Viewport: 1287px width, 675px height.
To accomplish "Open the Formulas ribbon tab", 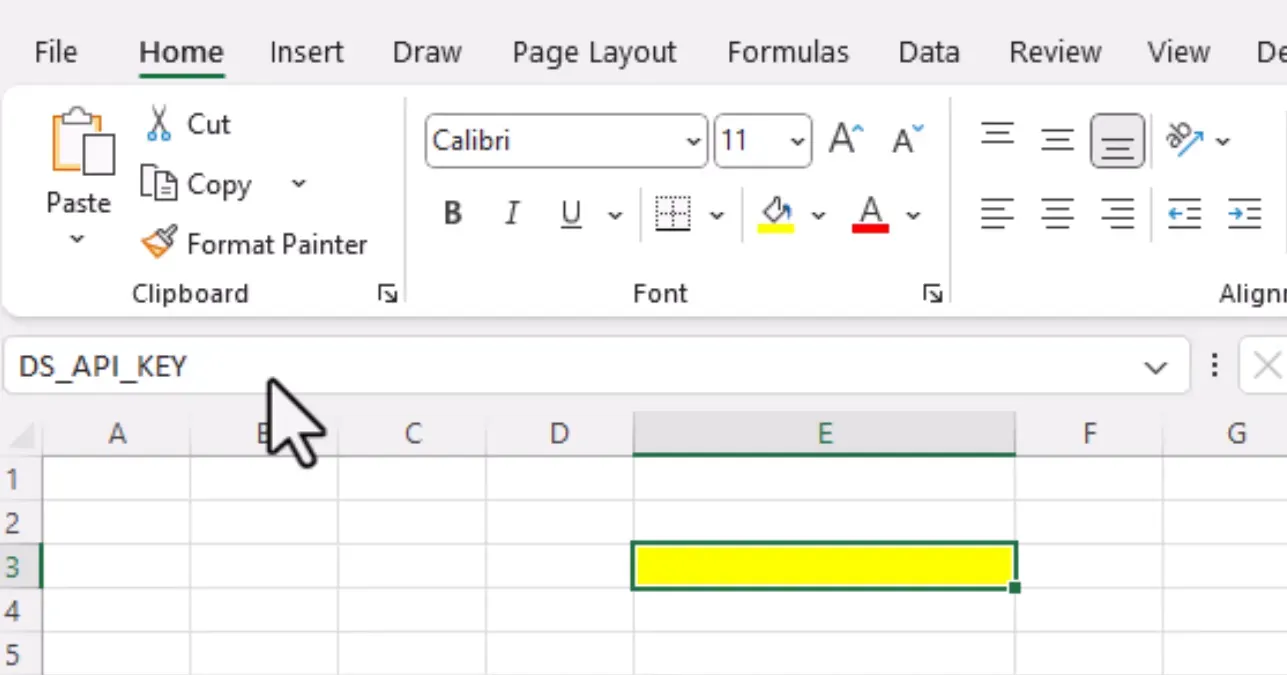I will coord(788,52).
